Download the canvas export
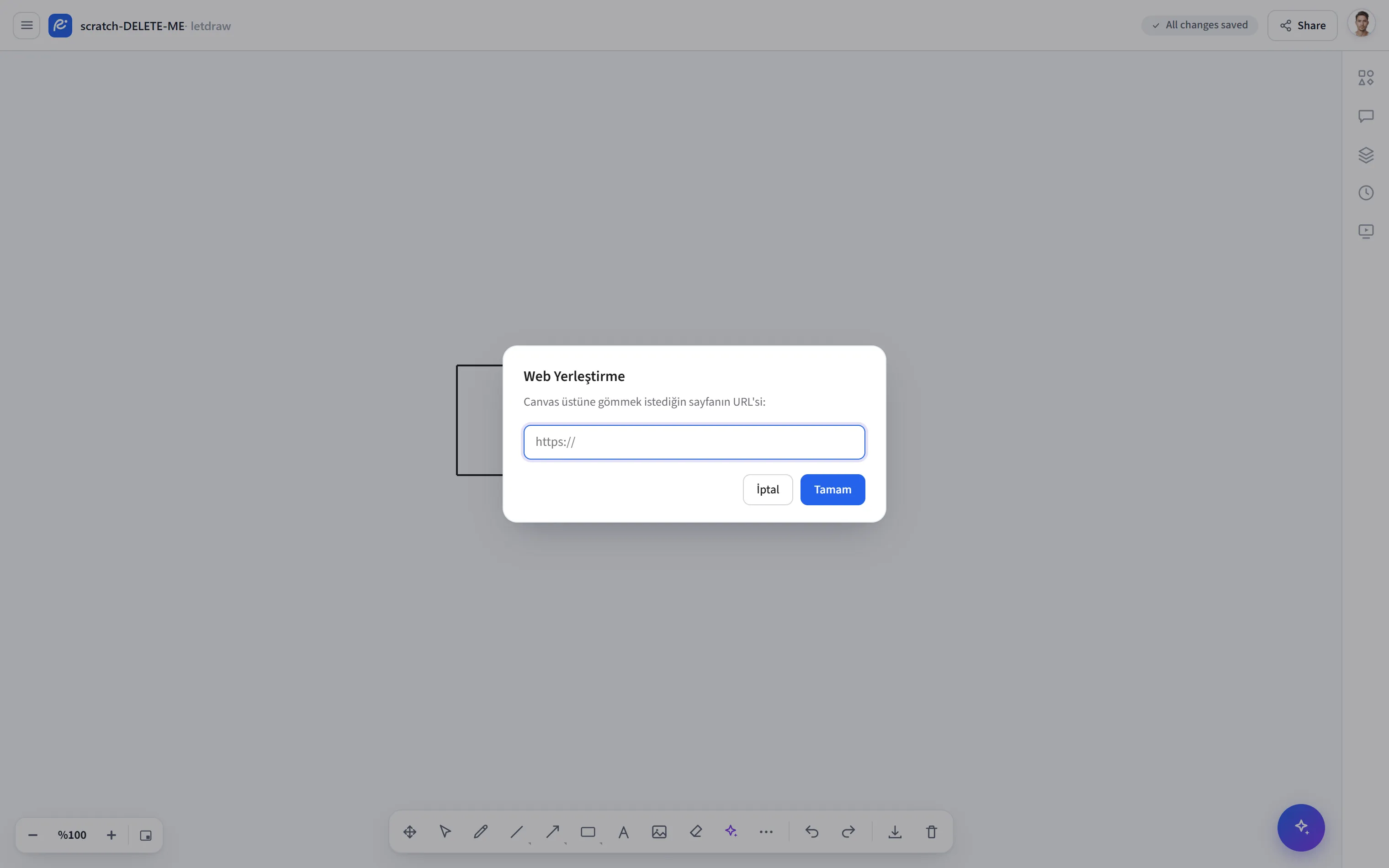The height and width of the screenshot is (868, 1389). click(895, 832)
